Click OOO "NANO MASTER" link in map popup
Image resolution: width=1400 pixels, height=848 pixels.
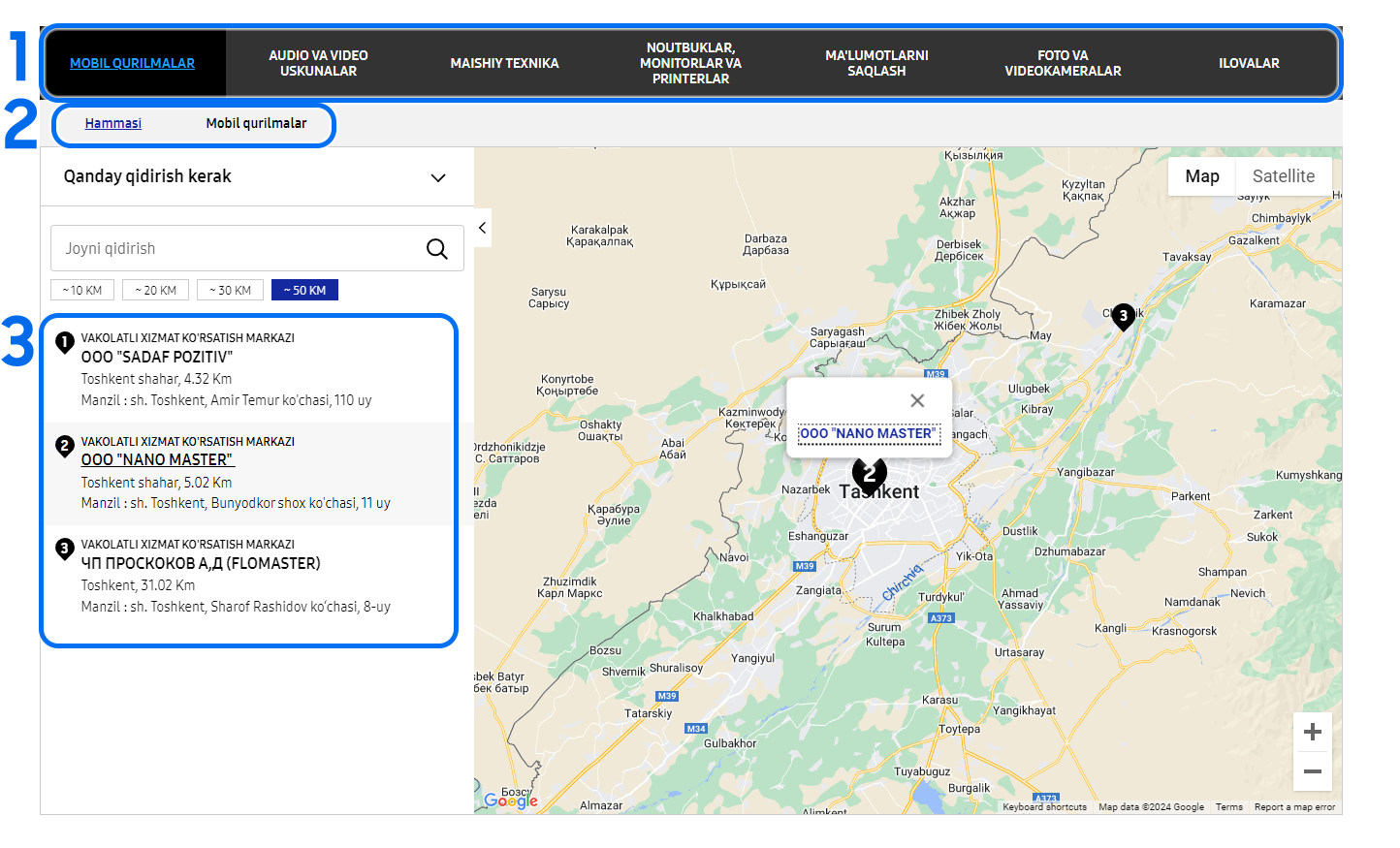869,433
